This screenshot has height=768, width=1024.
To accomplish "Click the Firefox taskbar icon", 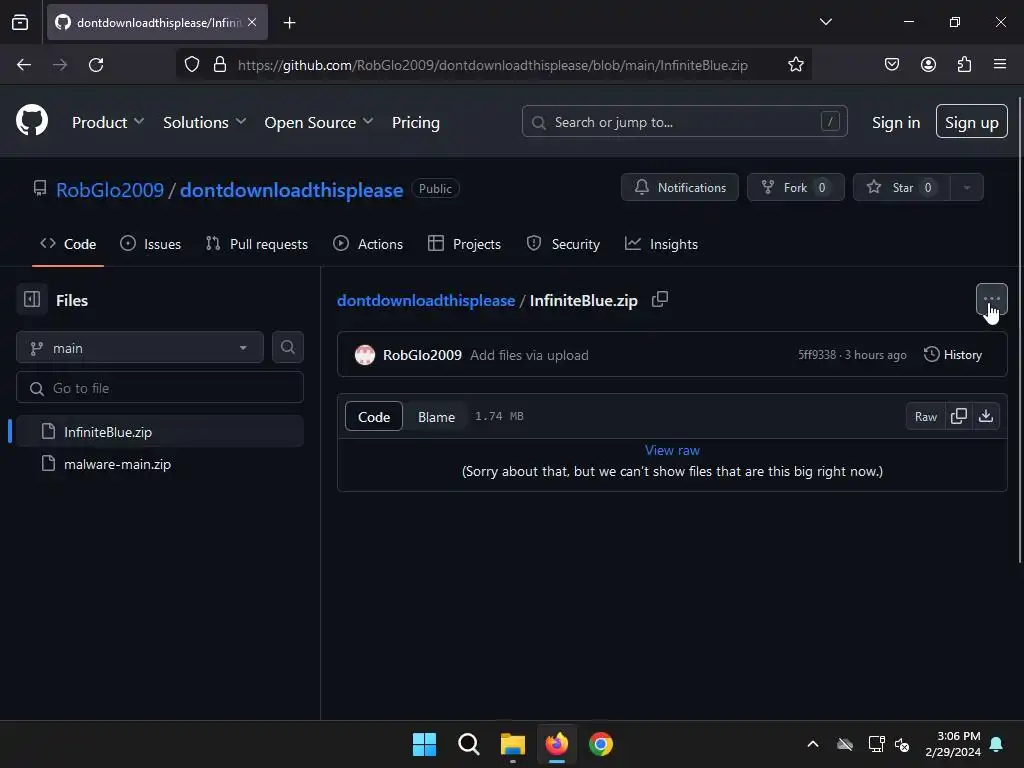I will [x=556, y=744].
